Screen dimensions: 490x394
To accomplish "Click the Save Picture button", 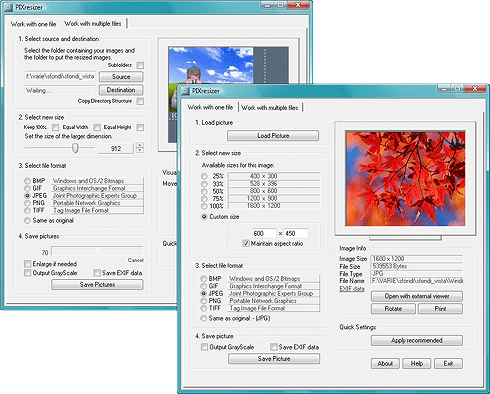I will (x=274, y=359).
